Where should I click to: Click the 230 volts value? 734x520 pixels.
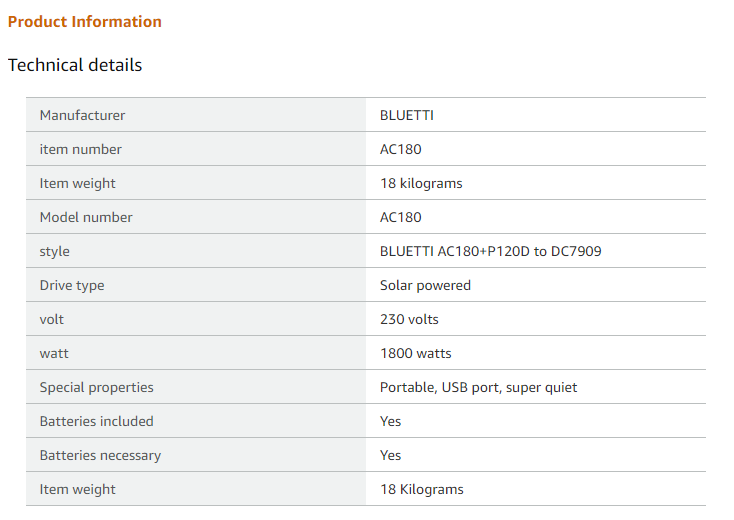[x=409, y=319]
